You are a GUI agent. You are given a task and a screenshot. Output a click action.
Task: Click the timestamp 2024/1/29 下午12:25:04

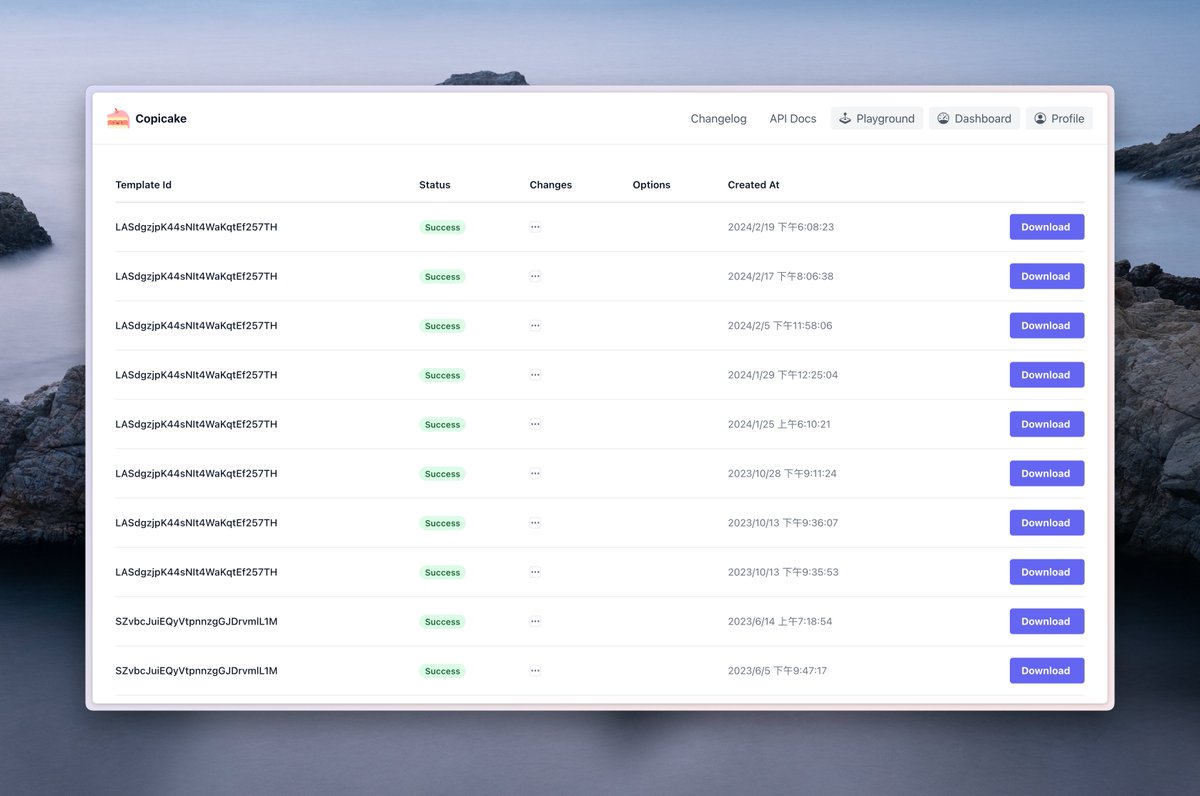pos(783,375)
